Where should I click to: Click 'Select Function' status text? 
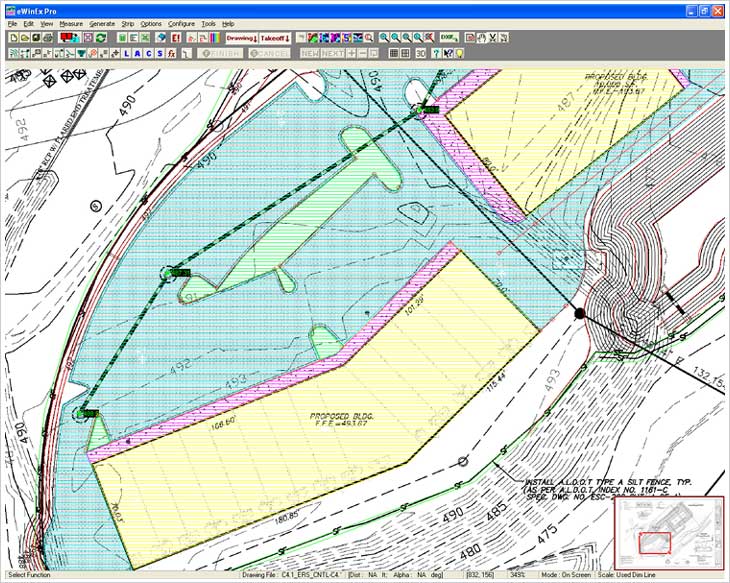29,575
